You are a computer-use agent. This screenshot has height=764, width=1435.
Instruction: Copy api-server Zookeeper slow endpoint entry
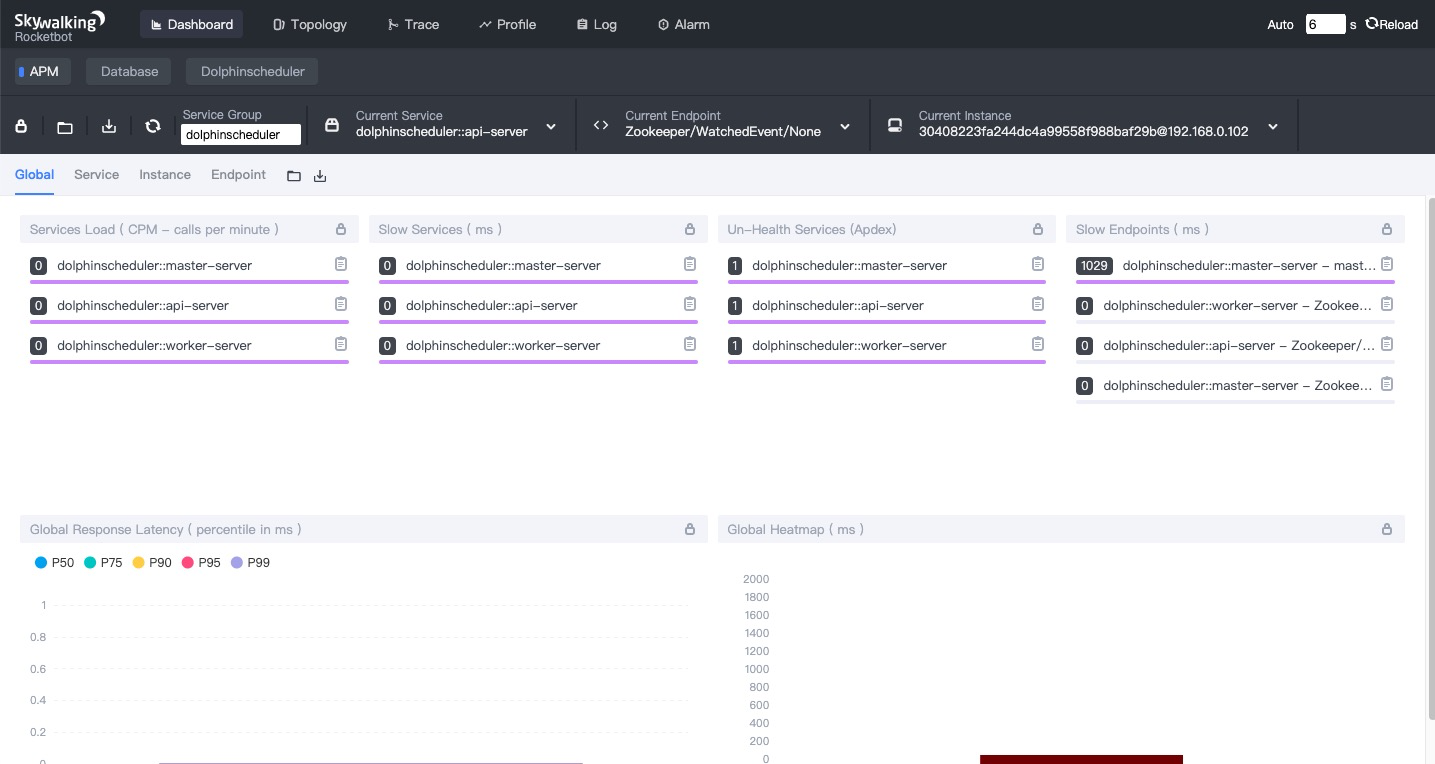tap(1387, 344)
